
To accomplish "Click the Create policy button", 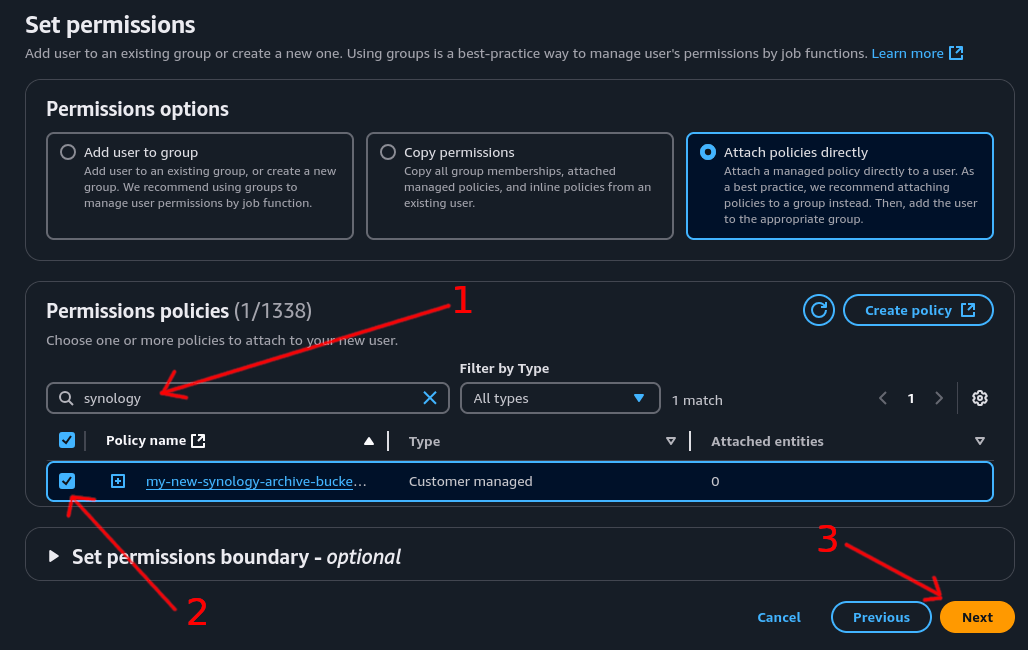I will pos(918,310).
